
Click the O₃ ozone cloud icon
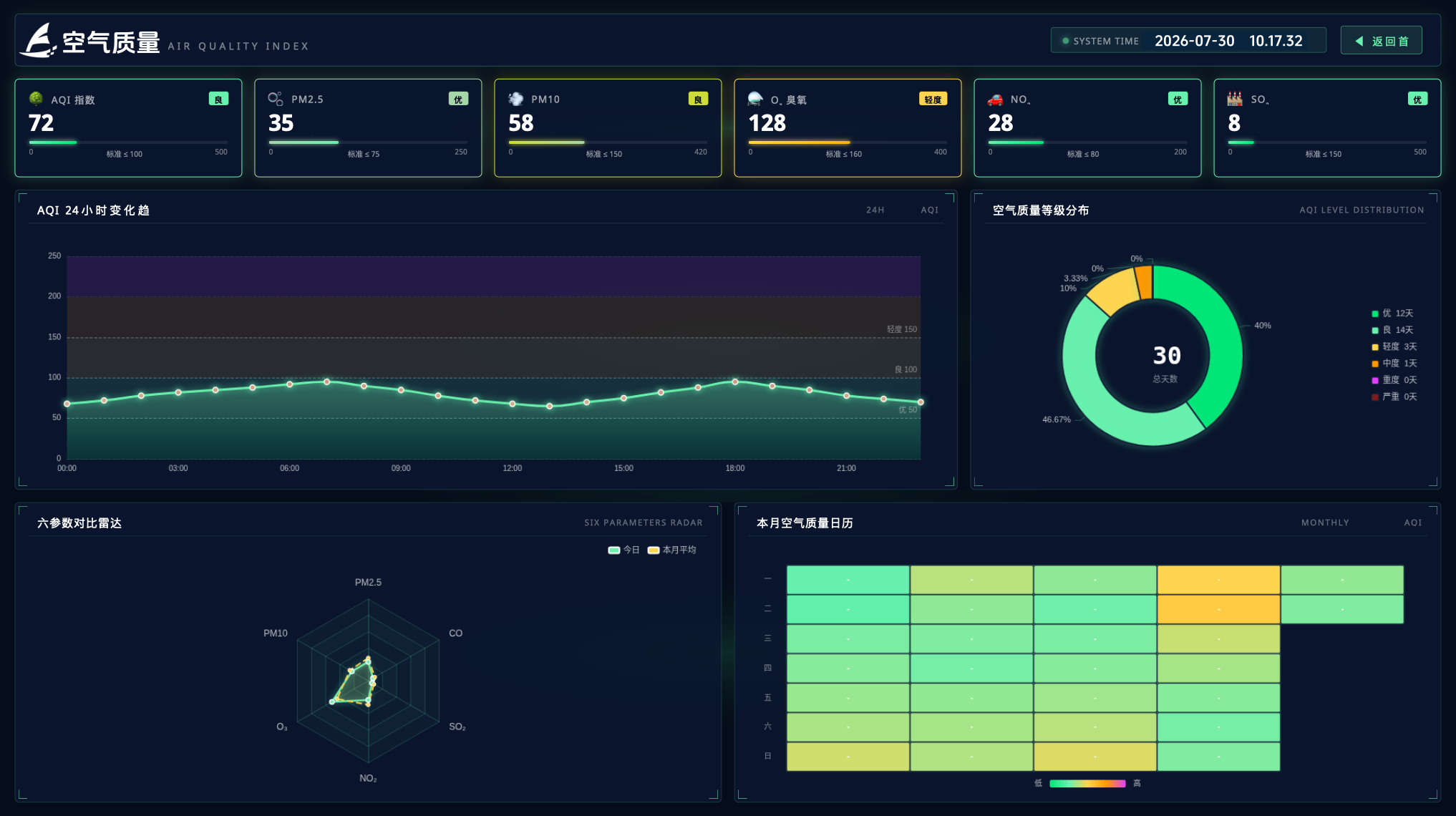[755, 99]
